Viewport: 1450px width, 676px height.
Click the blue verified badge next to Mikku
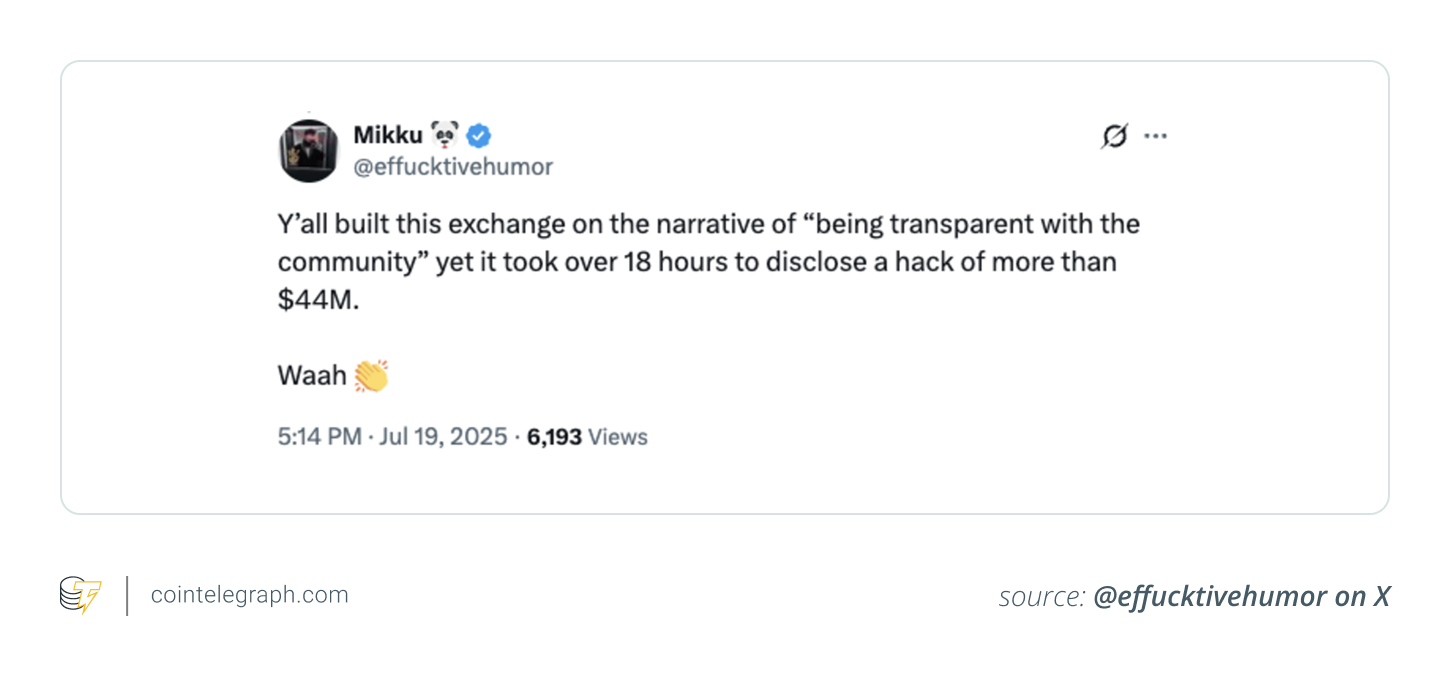(477, 135)
